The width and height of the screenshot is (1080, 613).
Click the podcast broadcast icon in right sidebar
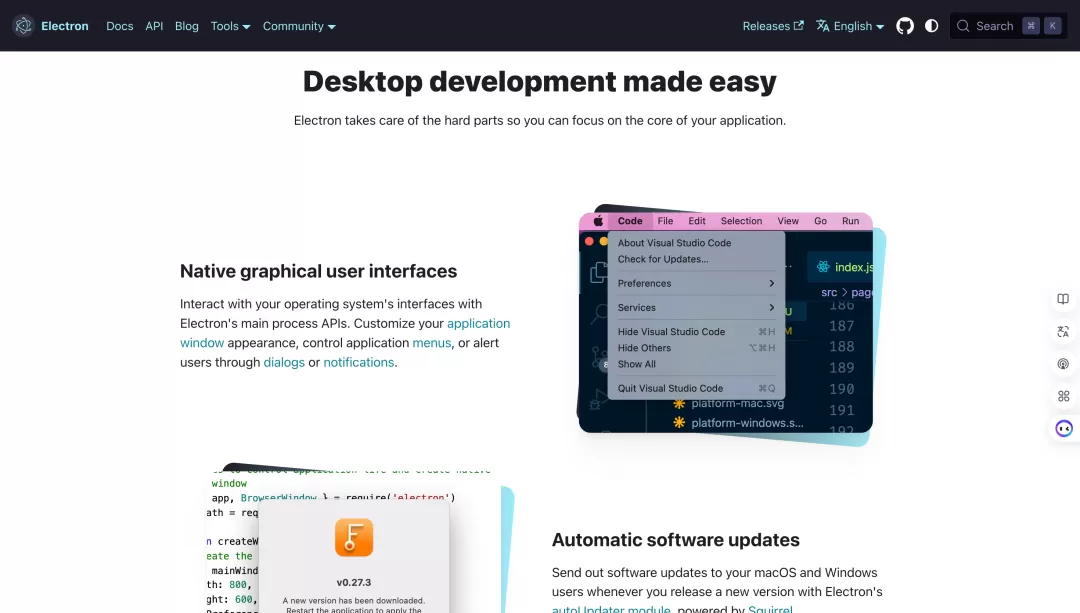click(x=1063, y=364)
